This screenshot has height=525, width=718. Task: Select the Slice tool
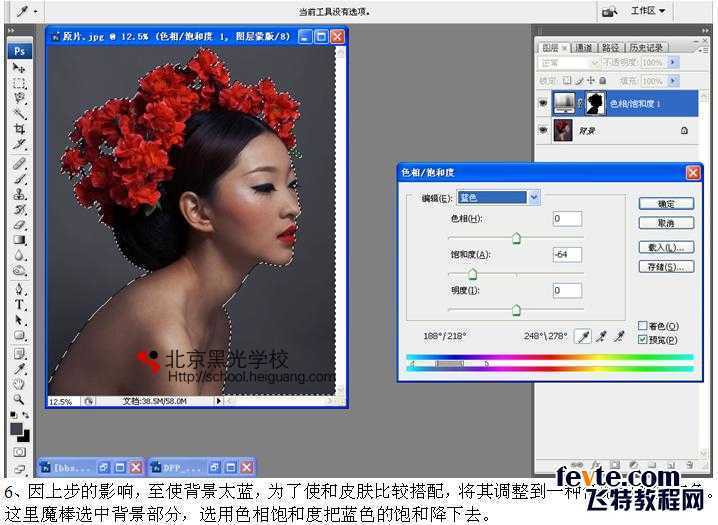coord(19,144)
